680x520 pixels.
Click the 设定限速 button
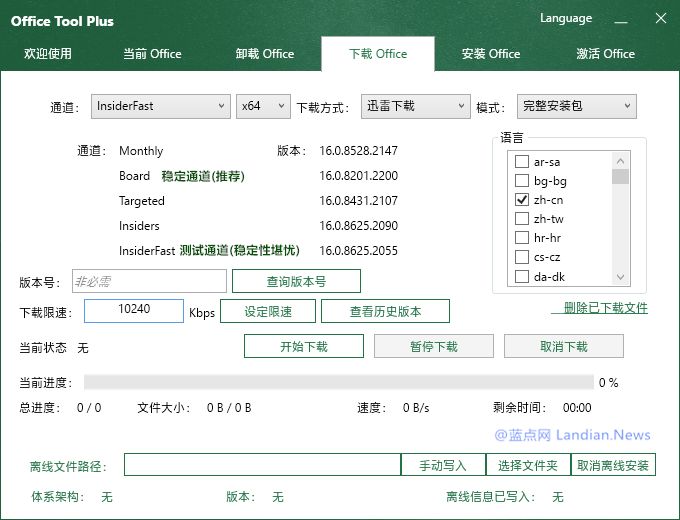268,311
